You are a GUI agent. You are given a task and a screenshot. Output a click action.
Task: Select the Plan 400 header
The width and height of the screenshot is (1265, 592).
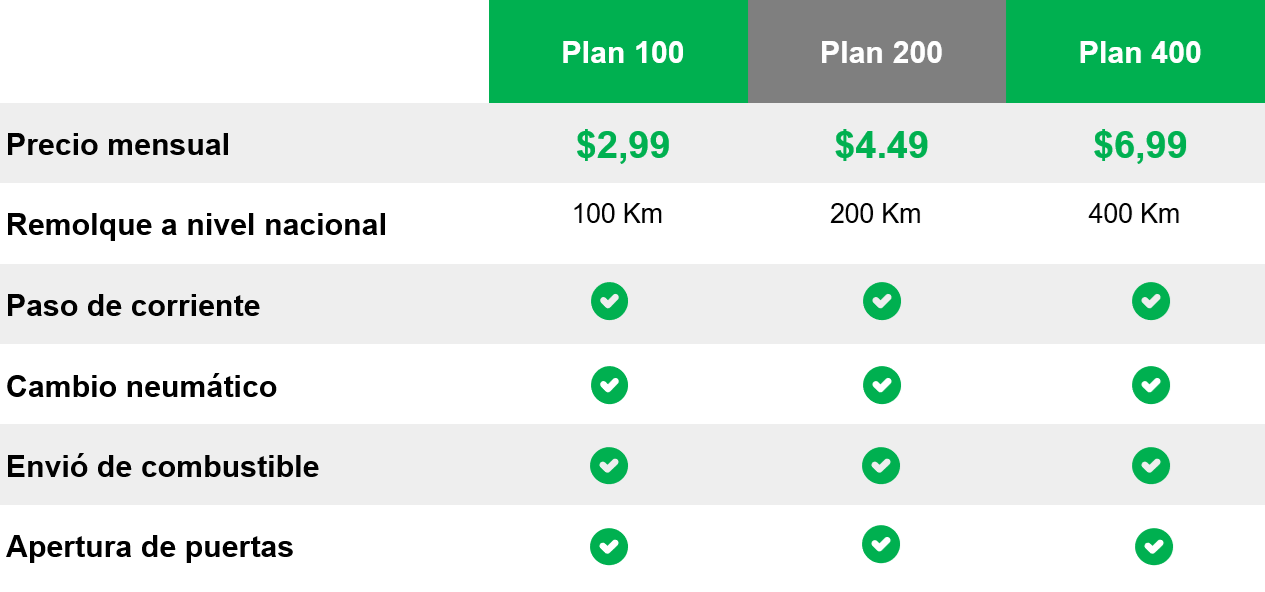pos(1135,51)
